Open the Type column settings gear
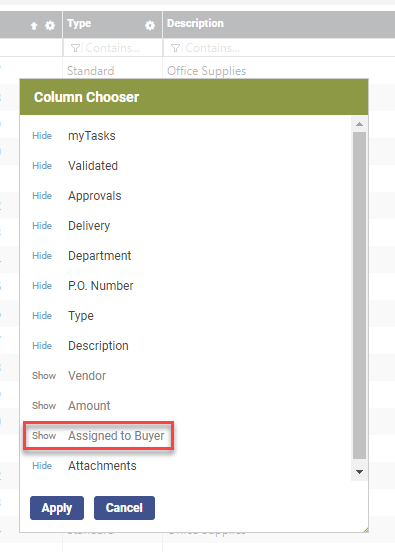 tap(150, 25)
